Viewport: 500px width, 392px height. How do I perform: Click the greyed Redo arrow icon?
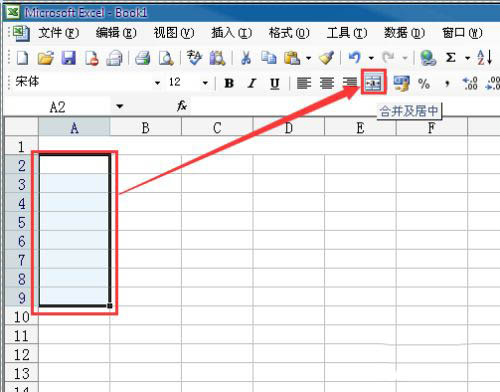388,58
